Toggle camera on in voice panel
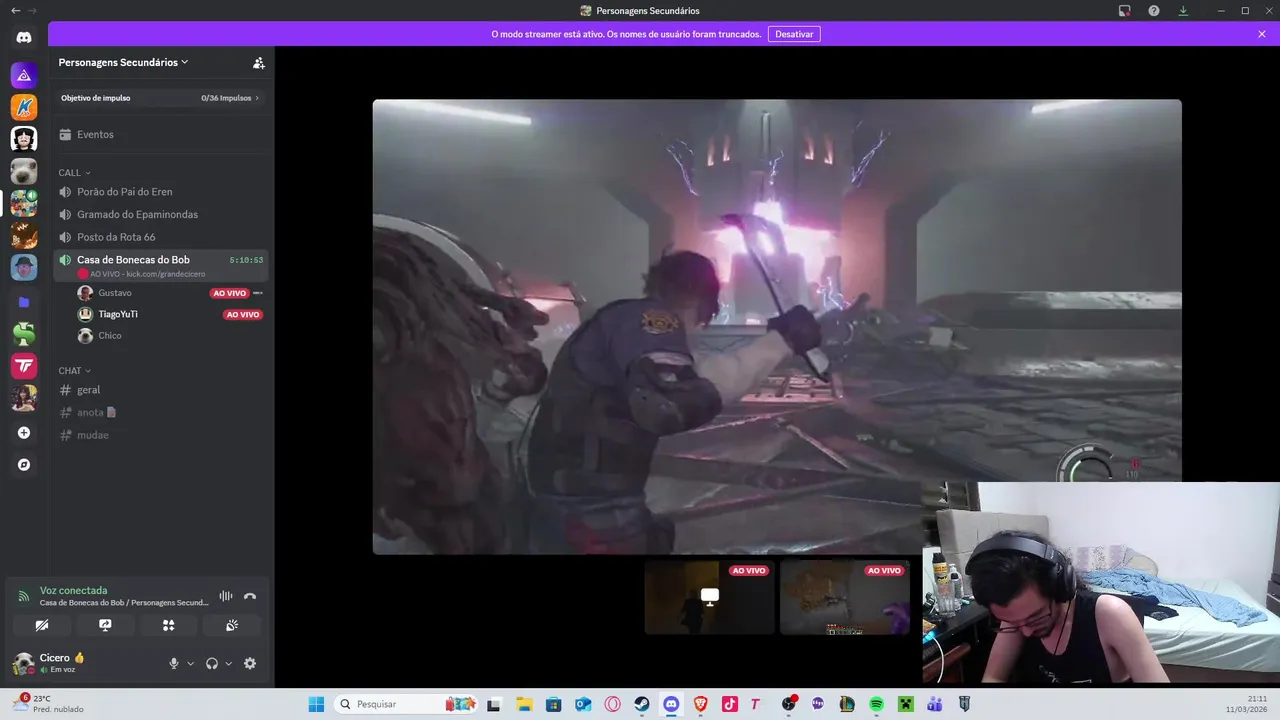The image size is (1280, 720). pyautogui.click(x=42, y=625)
